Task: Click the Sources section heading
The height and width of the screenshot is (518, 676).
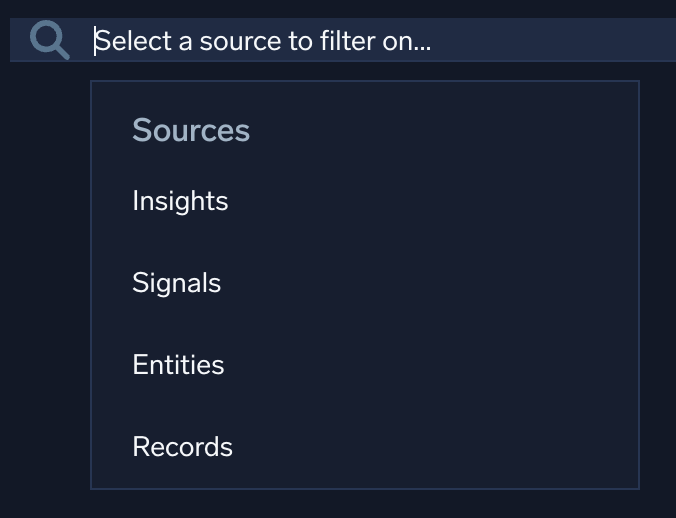Action: point(191,130)
